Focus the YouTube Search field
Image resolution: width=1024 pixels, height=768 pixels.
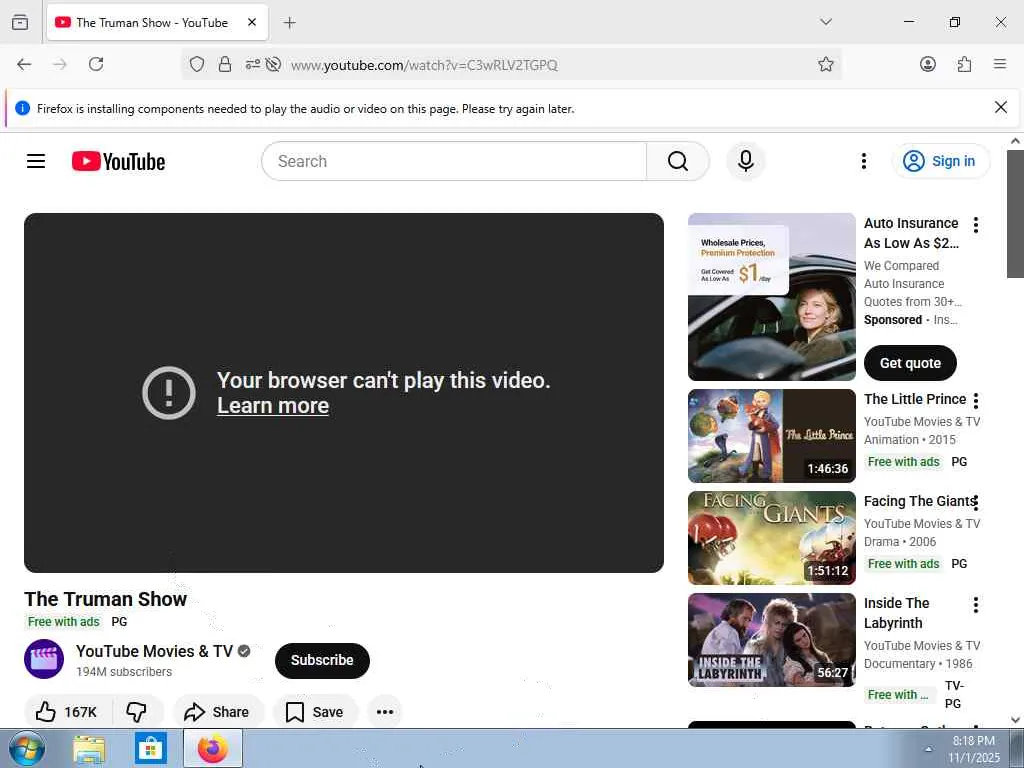(455, 161)
